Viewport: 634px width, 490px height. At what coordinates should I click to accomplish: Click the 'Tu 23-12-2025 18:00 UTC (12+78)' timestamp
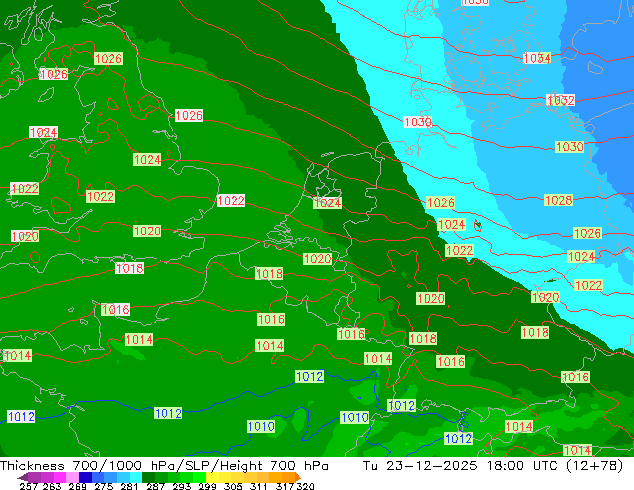pos(493,466)
